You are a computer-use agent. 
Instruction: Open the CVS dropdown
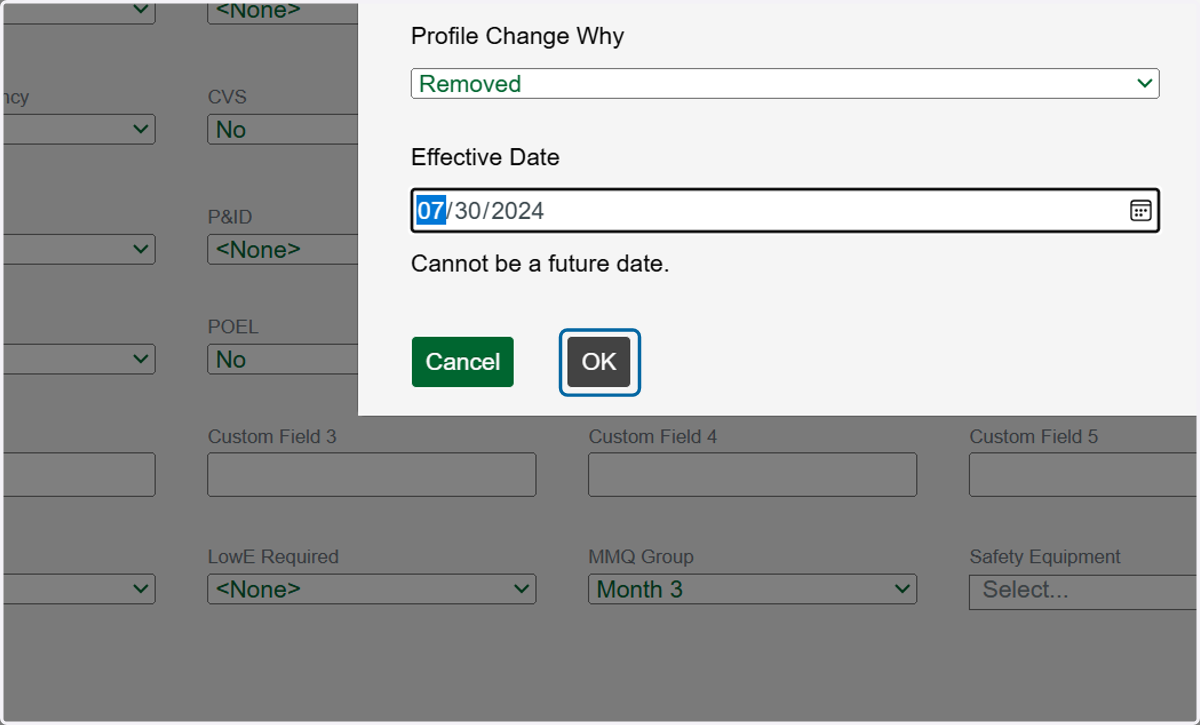point(283,130)
